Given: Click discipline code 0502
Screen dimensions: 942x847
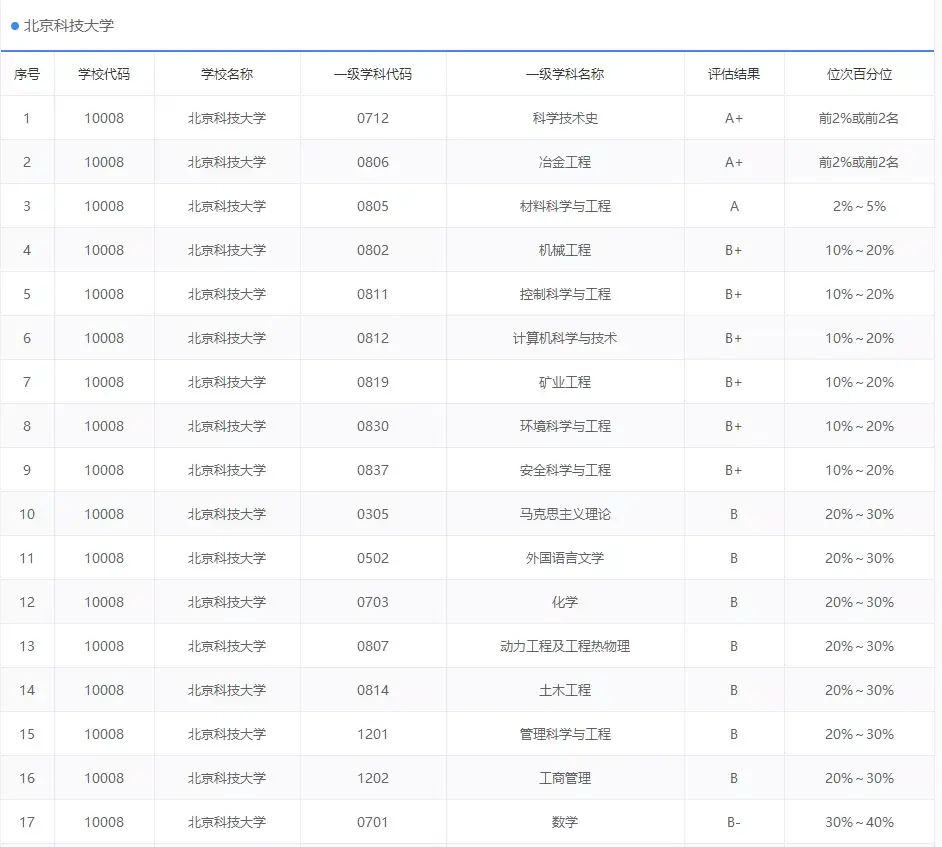Looking at the screenshot, I should point(373,558).
